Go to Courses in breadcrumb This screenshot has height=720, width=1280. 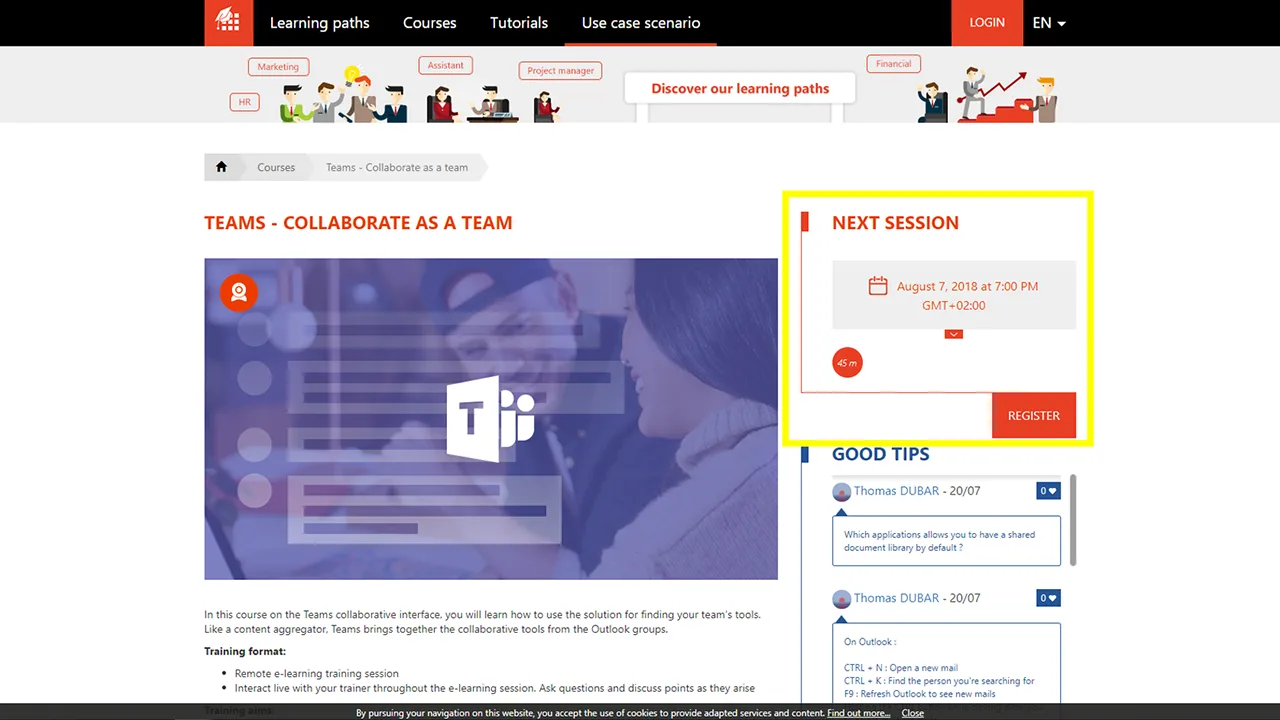[x=276, y=167]
